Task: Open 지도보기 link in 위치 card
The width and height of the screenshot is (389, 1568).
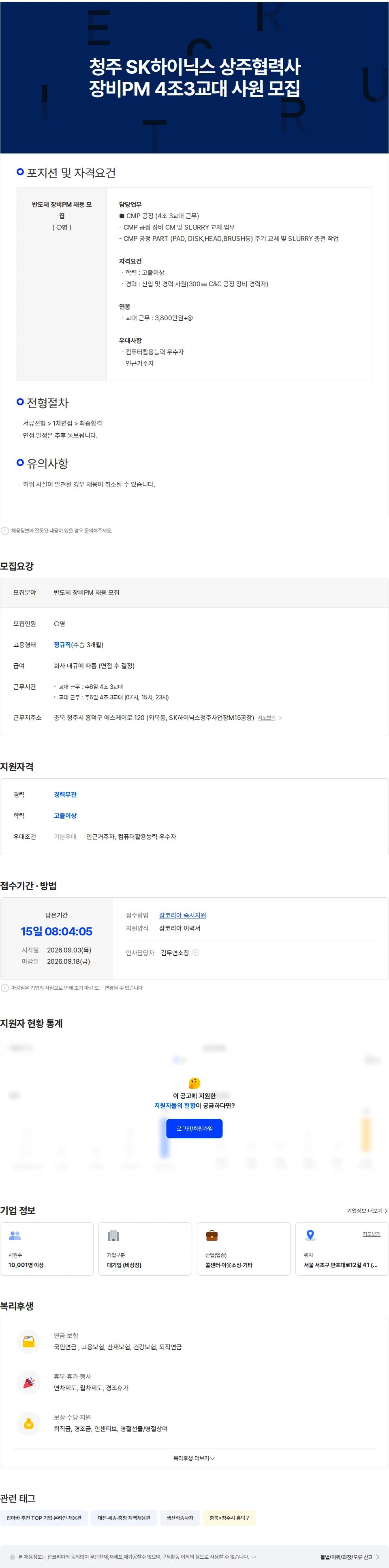Action: (x=371, y=1234)
